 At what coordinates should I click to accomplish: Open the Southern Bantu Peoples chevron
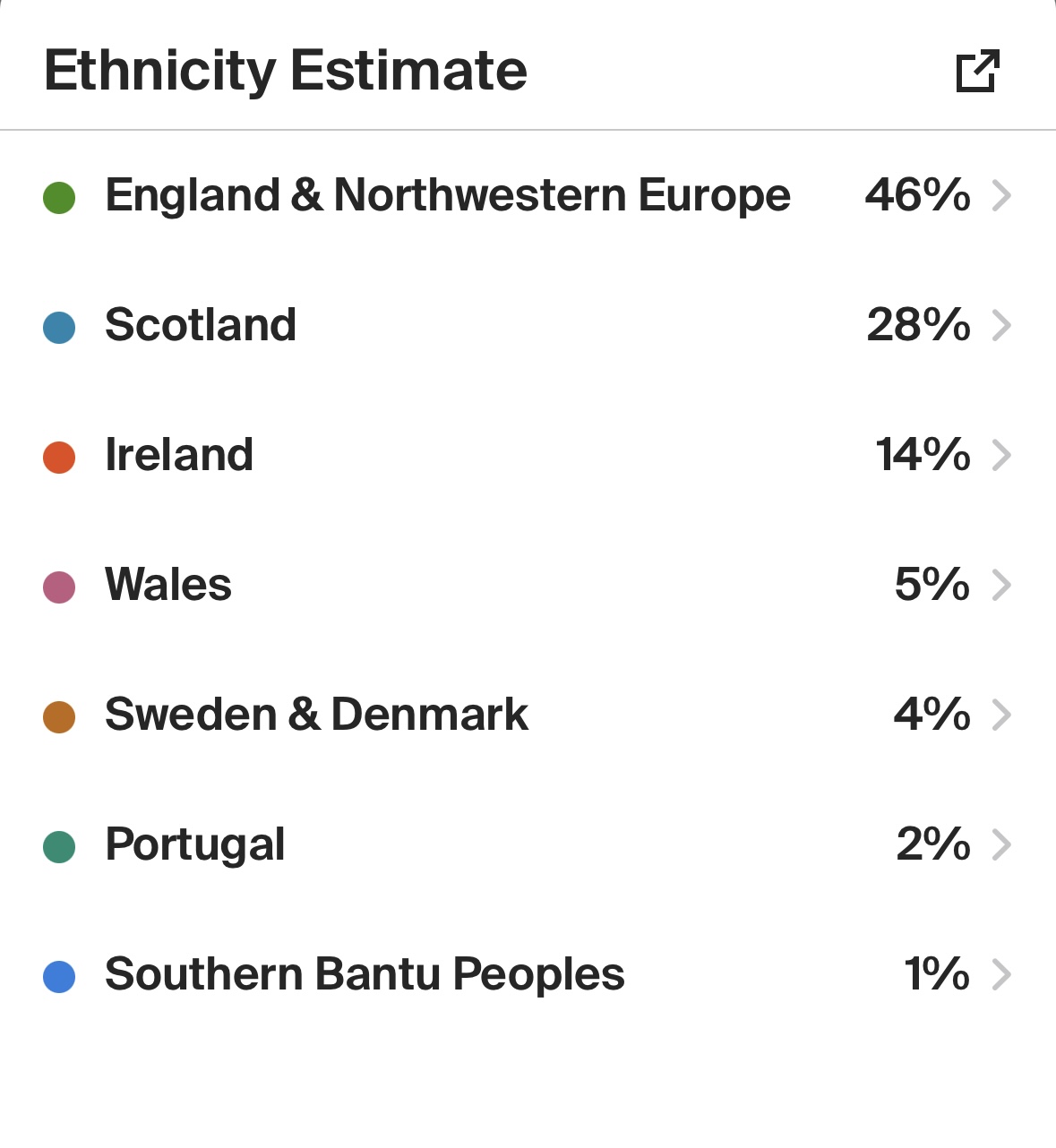[1002, 974]
